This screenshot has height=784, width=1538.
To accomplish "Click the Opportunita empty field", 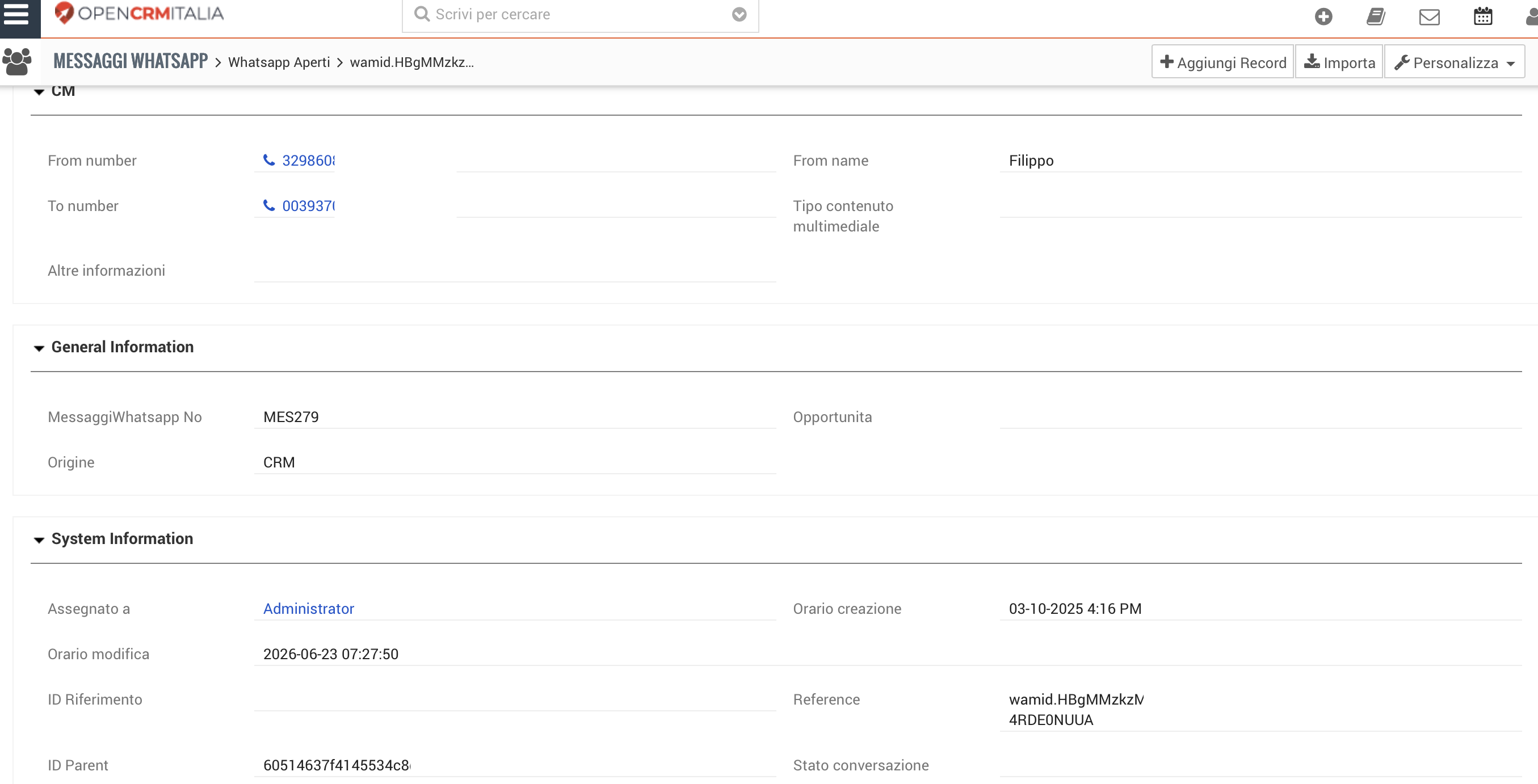I will click(x=1260, y=416).
